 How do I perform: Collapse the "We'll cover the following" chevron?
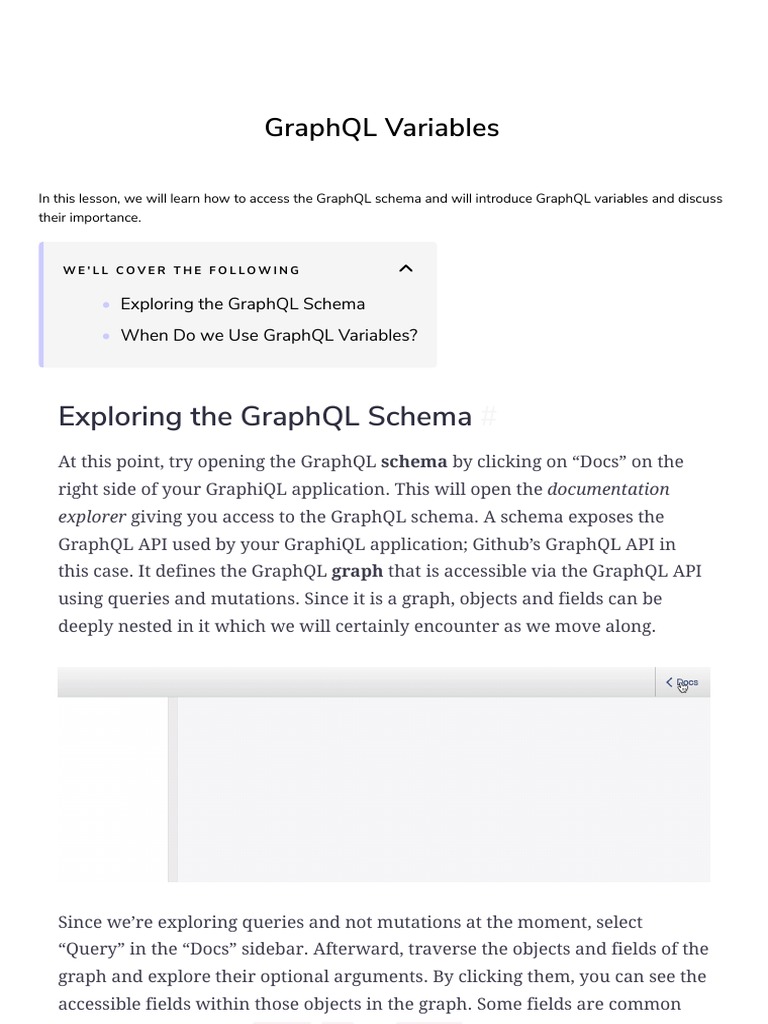[405, 268]
